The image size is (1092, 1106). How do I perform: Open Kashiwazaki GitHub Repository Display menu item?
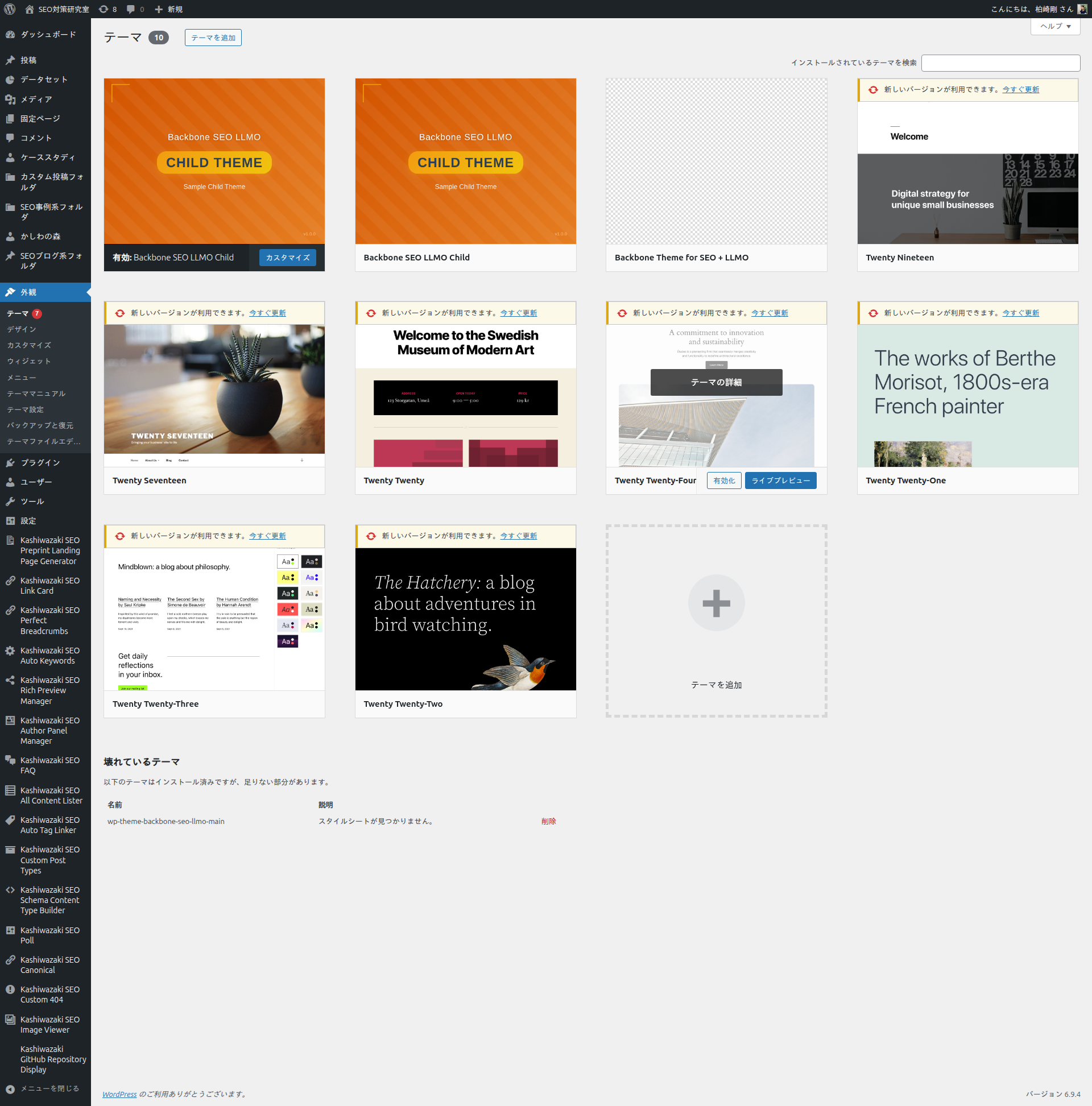coord(45,1059)
